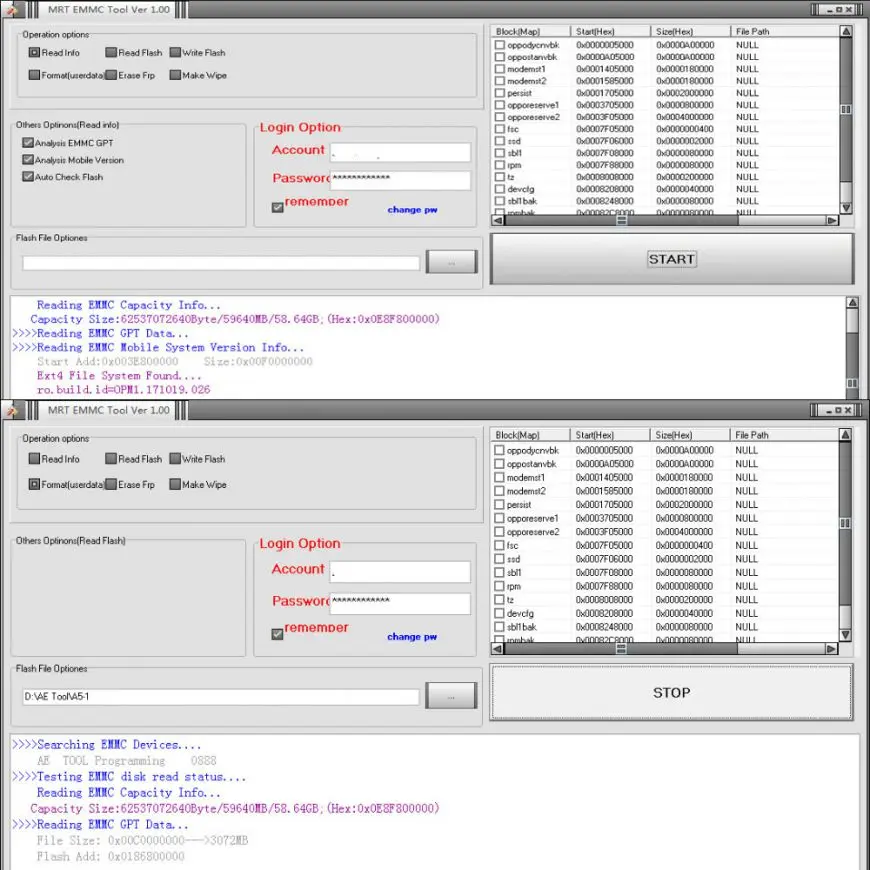
Task: Click the Account field in the lower window
Action: (x=400, y=572)
